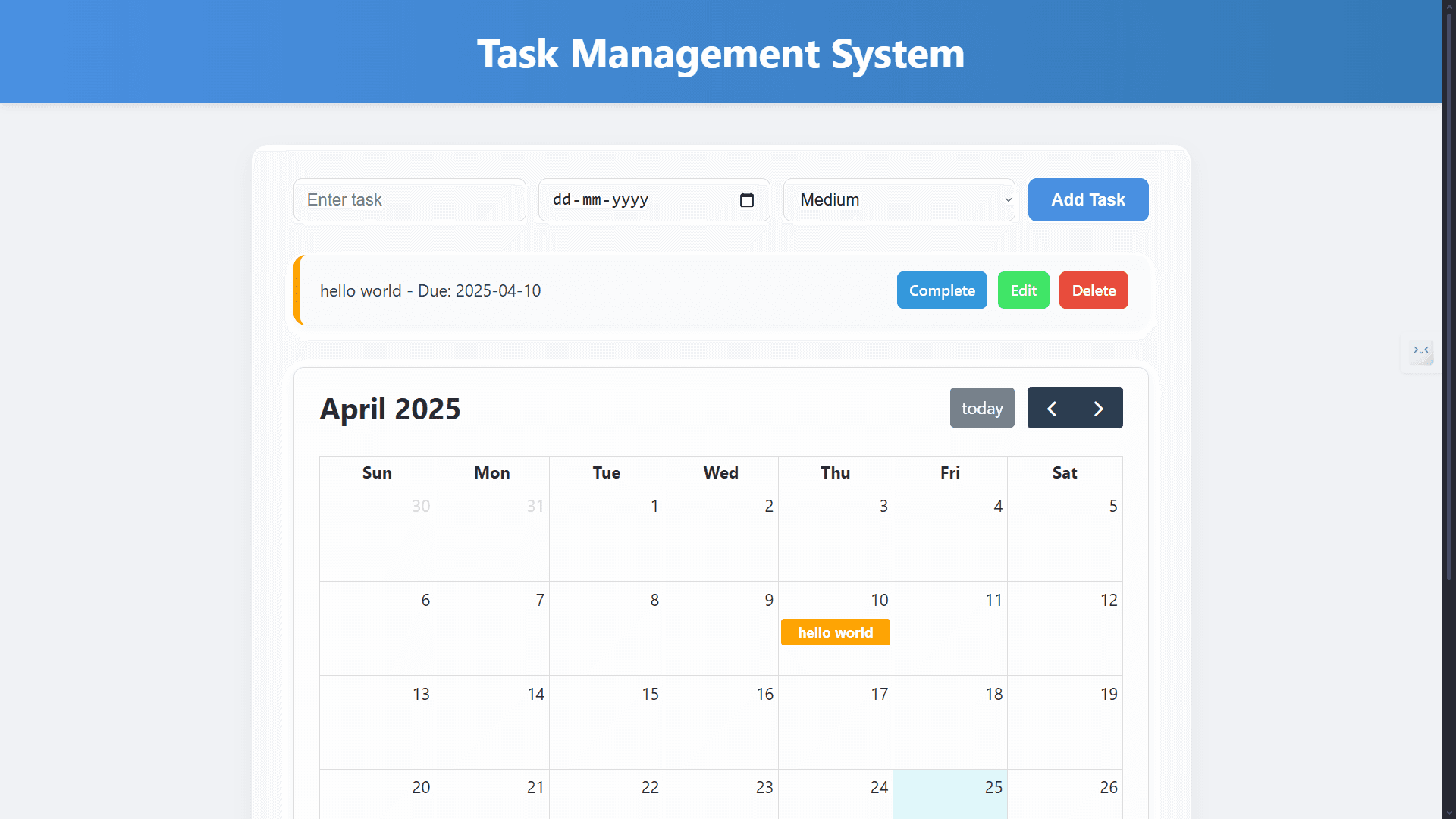
Task: Open the date picker calendar icon
Action: pos(747,199)
